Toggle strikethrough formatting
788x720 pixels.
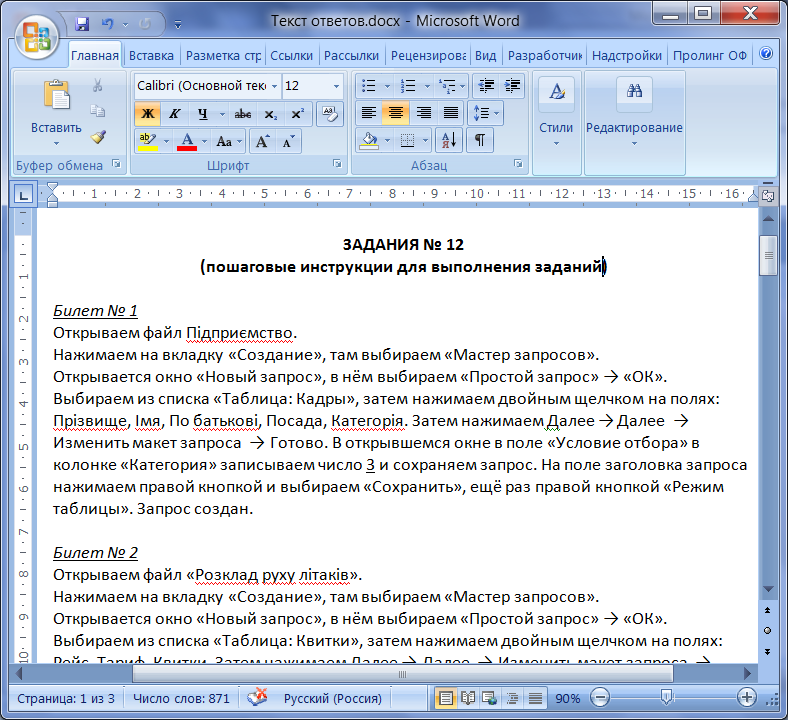point(243,114)
